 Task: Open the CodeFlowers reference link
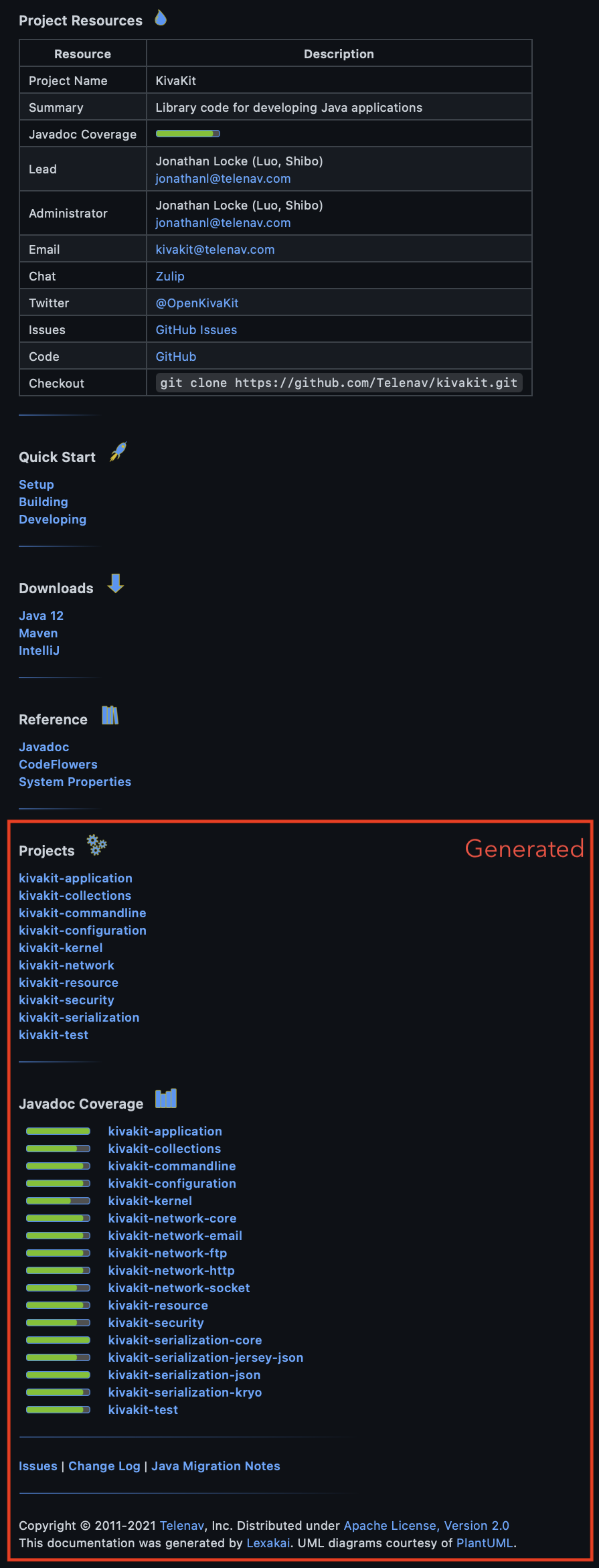click(58, 764)
